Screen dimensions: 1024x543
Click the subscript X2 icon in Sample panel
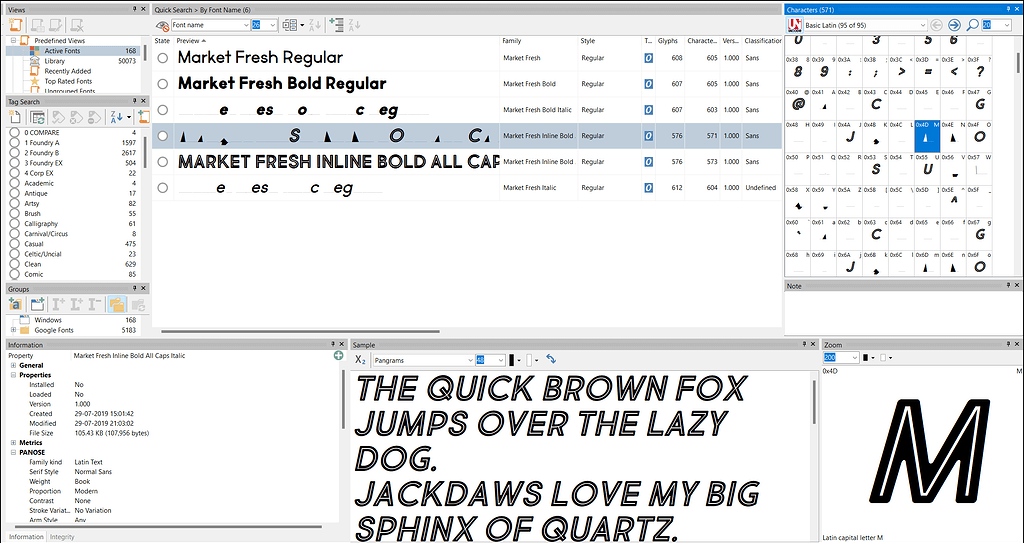pos(361,359)
